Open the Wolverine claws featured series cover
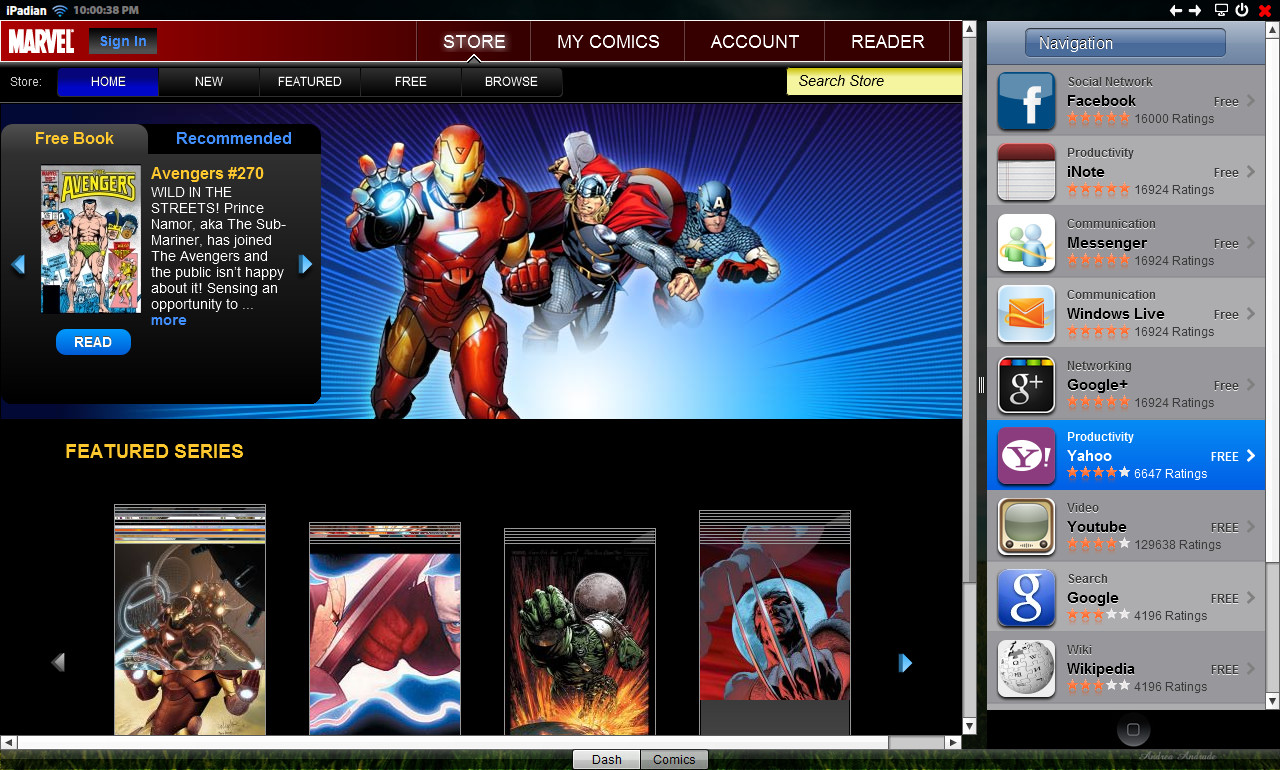This screenshot has width=1280, height=770. click(x=775, y=622)
